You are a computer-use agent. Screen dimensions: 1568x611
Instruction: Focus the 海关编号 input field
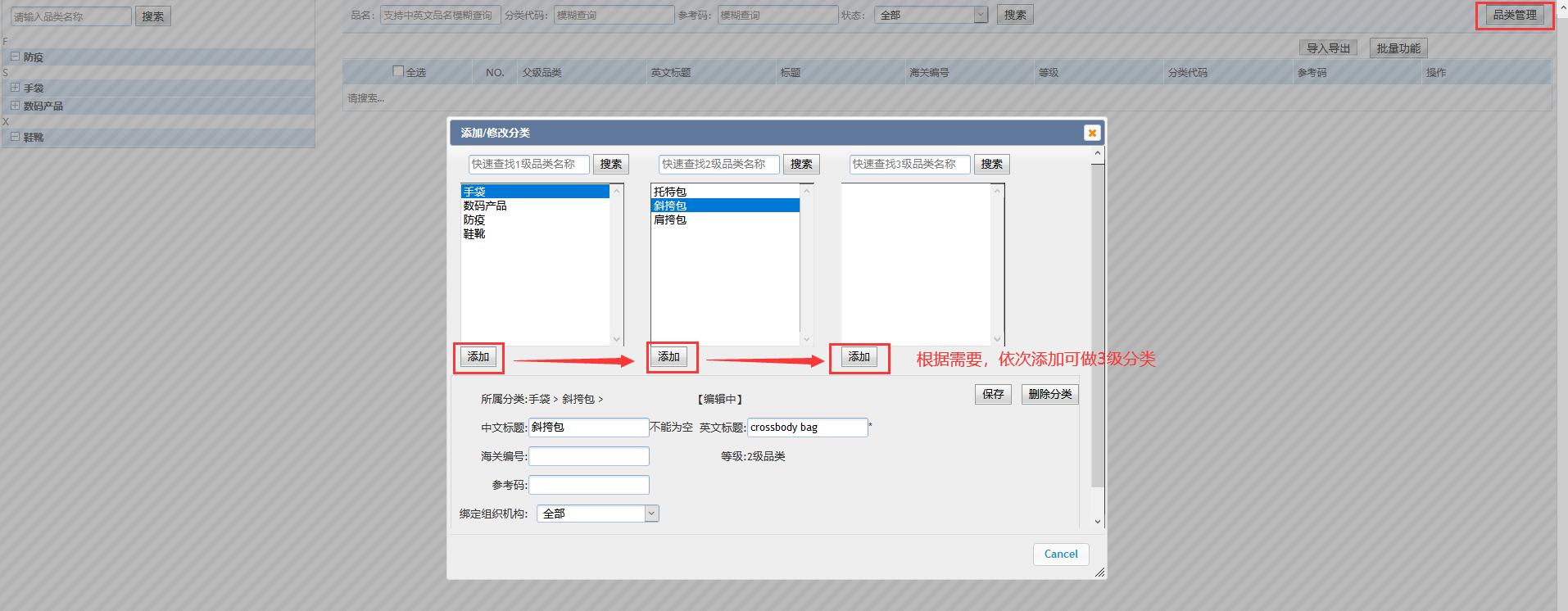pyautogui.click(x=588, y=456)
